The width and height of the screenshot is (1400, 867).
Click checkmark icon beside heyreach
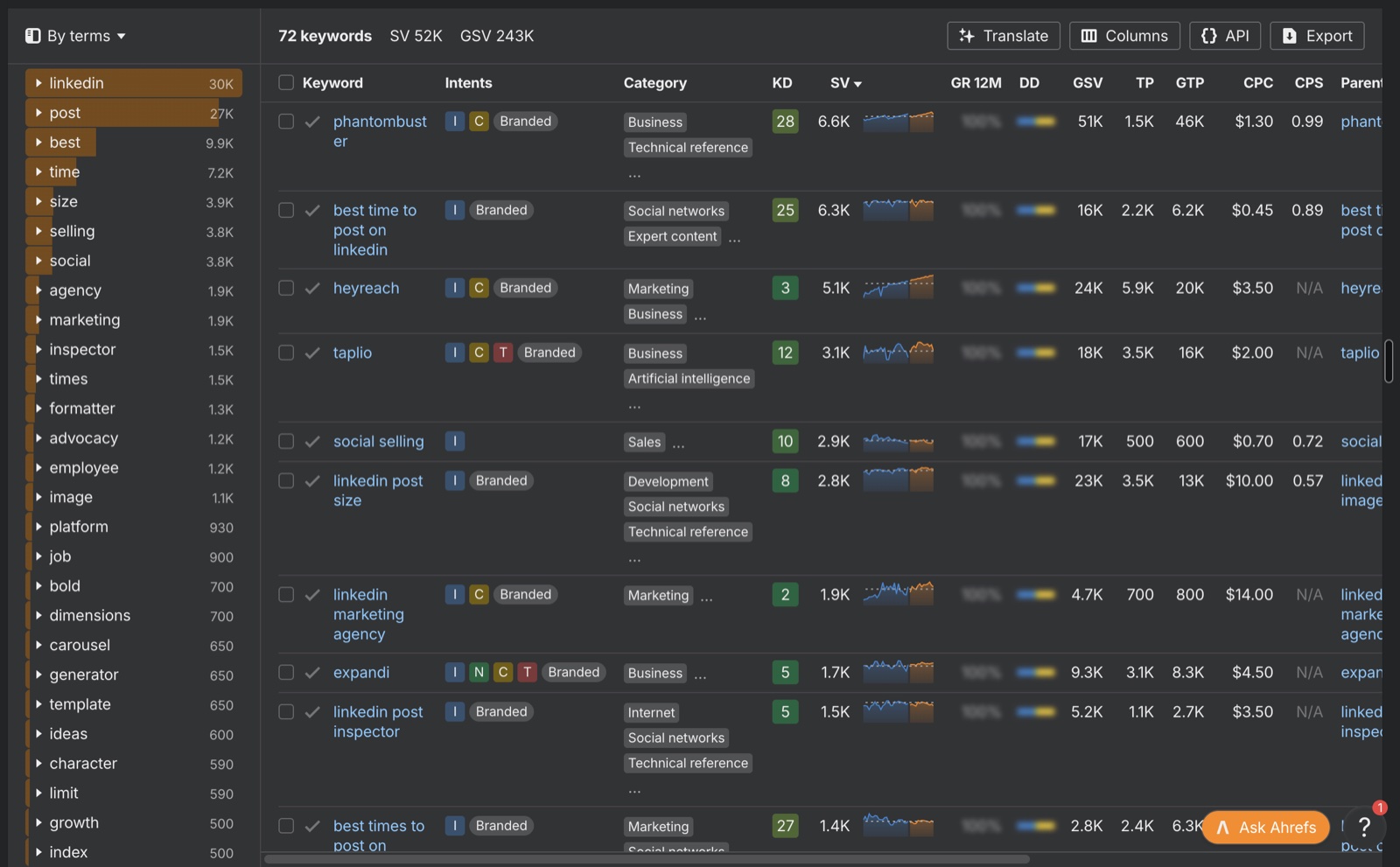(312, 288)
